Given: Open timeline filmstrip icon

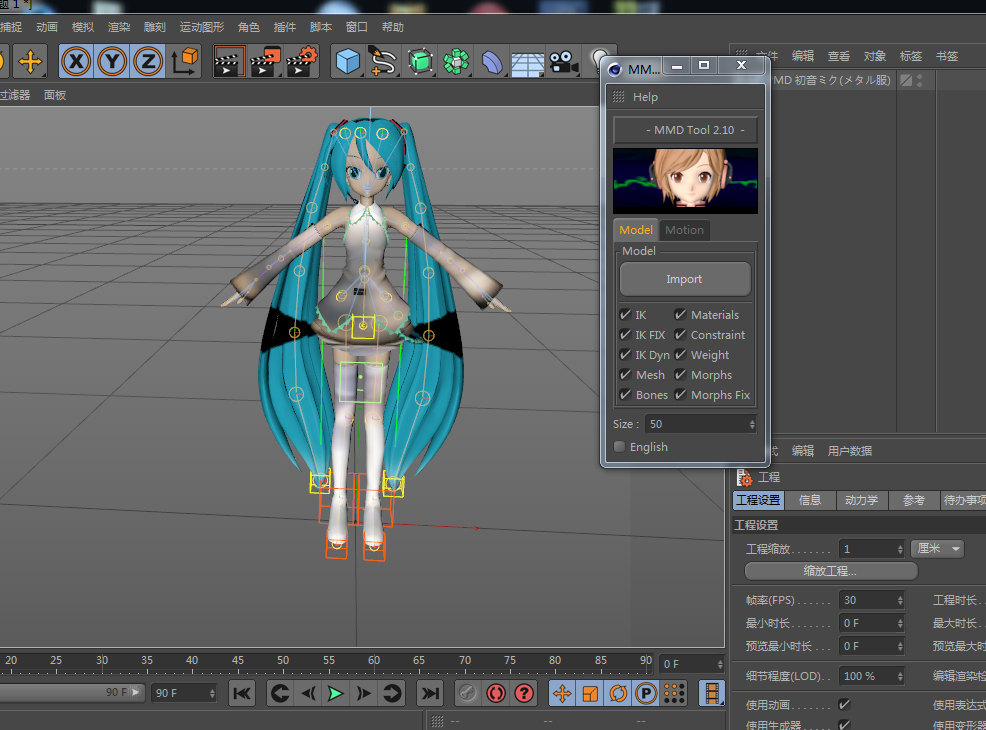Looking at the screenshot, I should pos(712,693).
